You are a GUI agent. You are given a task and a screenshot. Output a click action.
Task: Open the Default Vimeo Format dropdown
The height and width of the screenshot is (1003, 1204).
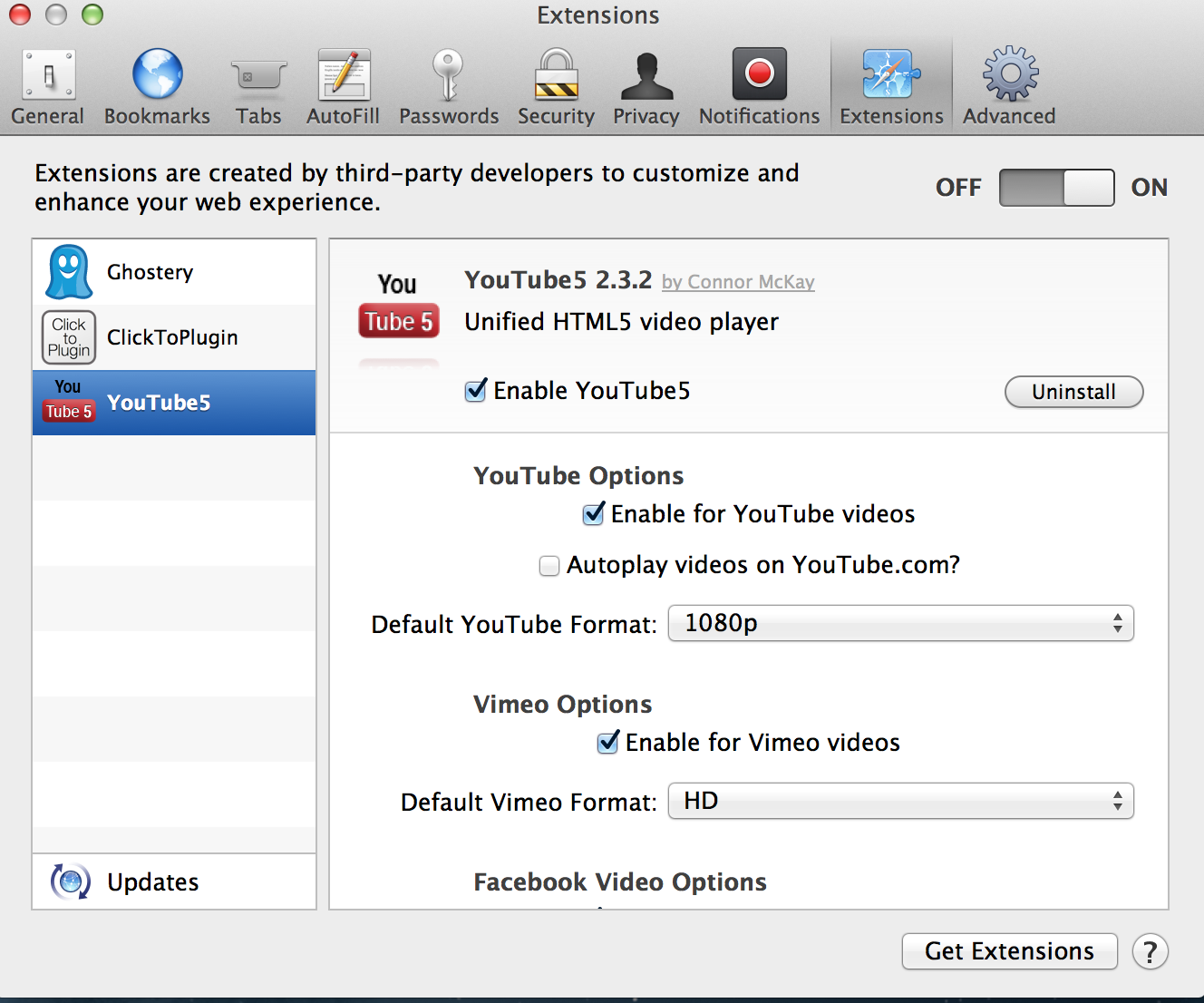pos(901,801)
